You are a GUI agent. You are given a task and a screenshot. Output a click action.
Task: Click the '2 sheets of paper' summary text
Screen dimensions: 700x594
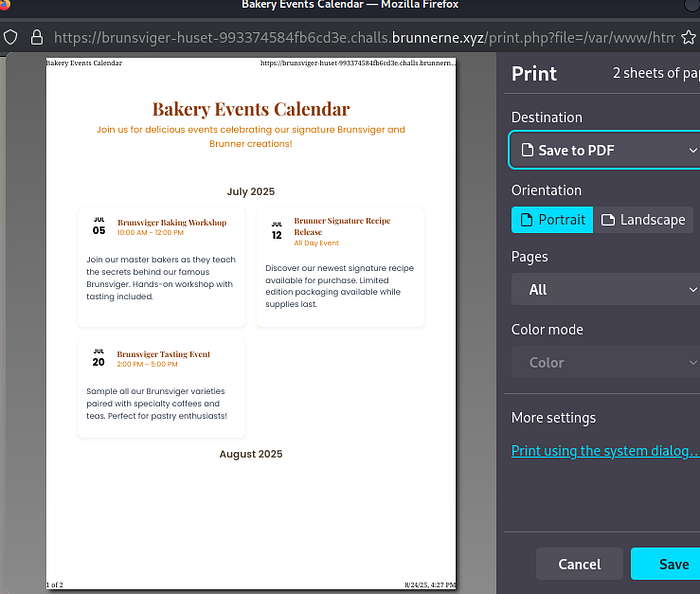pos(655,74)
